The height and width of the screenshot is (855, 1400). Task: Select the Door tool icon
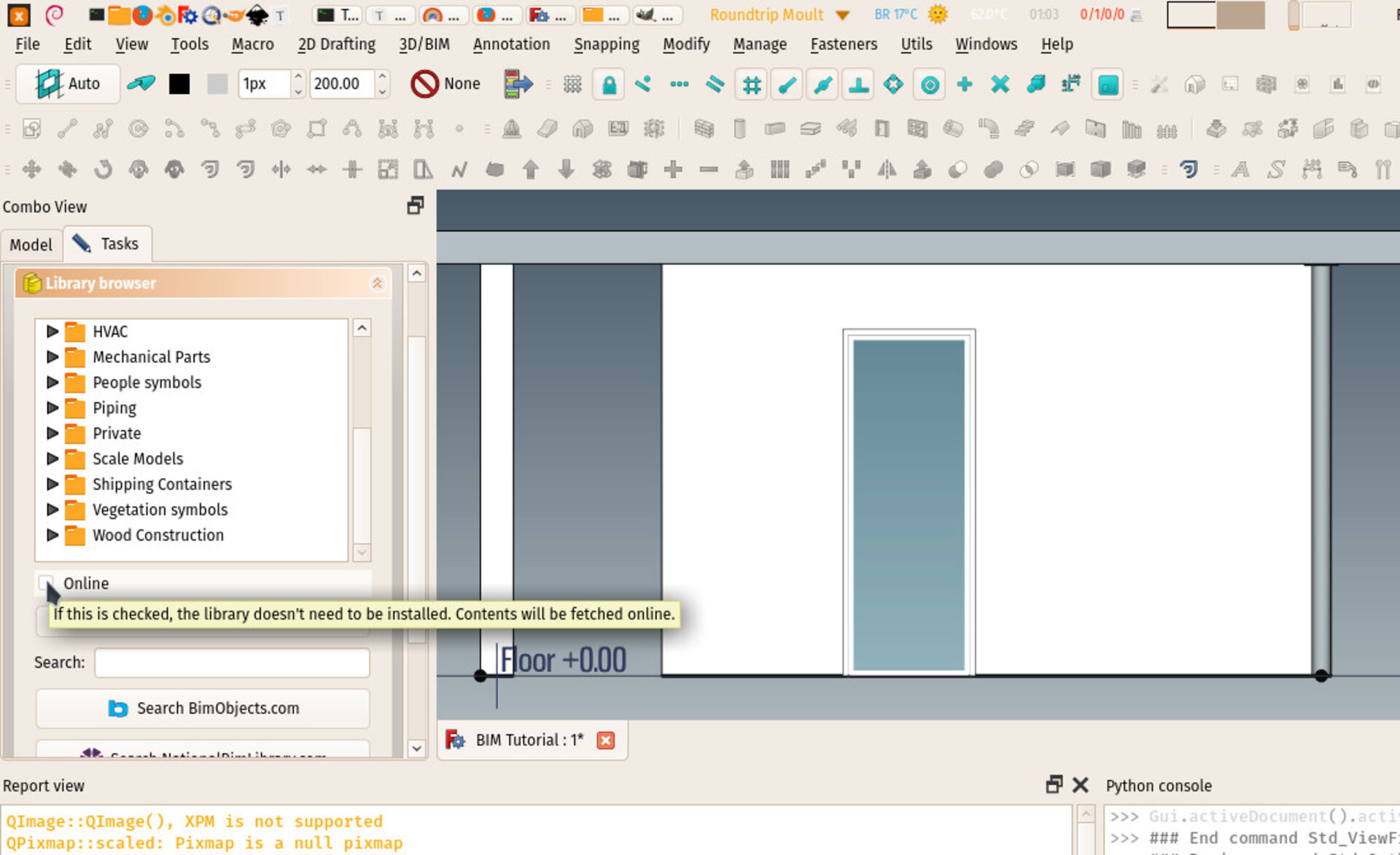[882, 129]
